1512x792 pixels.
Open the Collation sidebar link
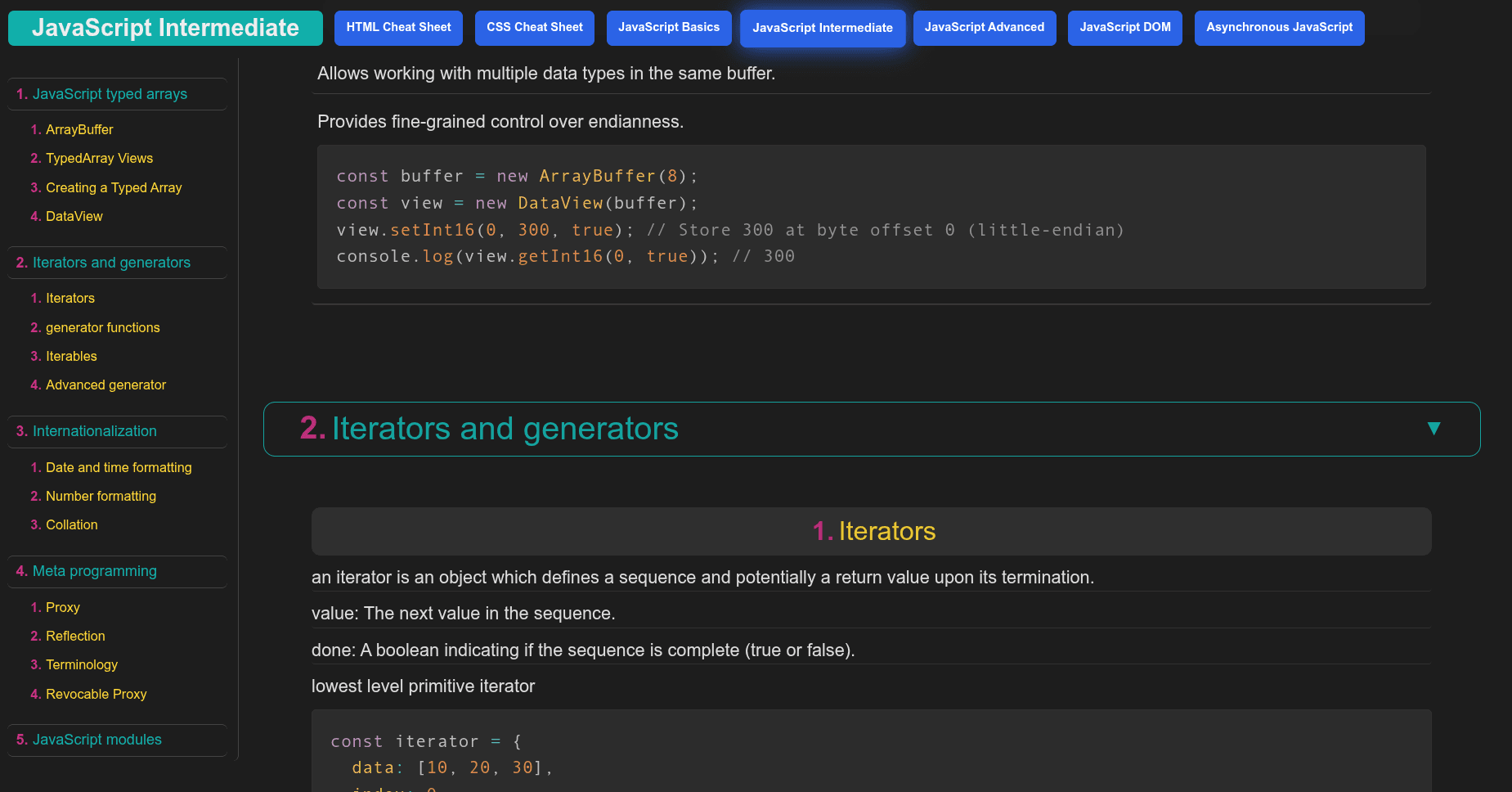71,524
